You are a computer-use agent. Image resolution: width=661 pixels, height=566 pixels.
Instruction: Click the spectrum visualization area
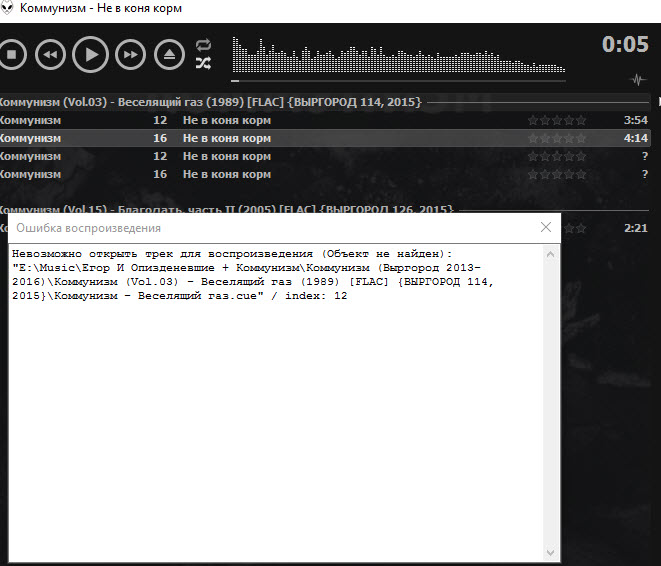click(398, 55)
